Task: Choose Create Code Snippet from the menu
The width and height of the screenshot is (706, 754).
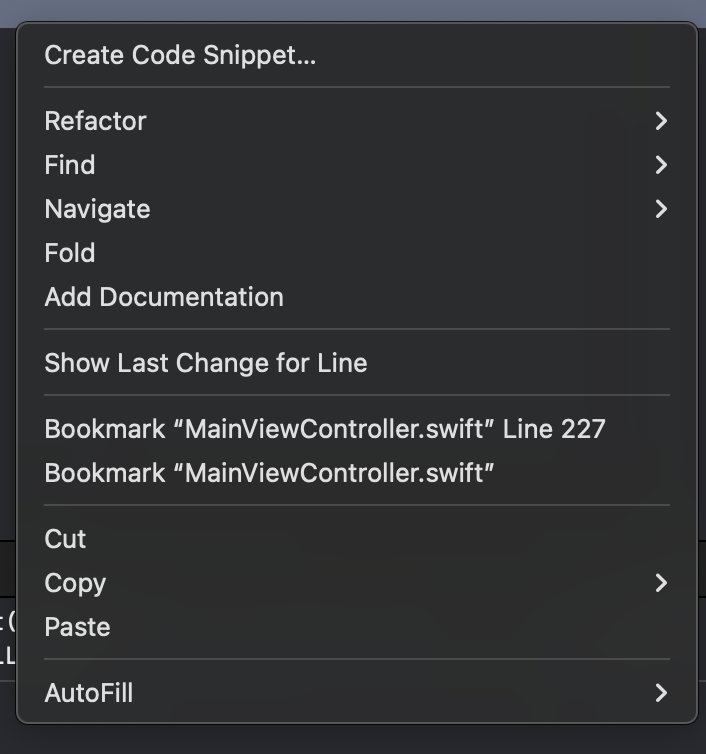Action: click(180, 55)
